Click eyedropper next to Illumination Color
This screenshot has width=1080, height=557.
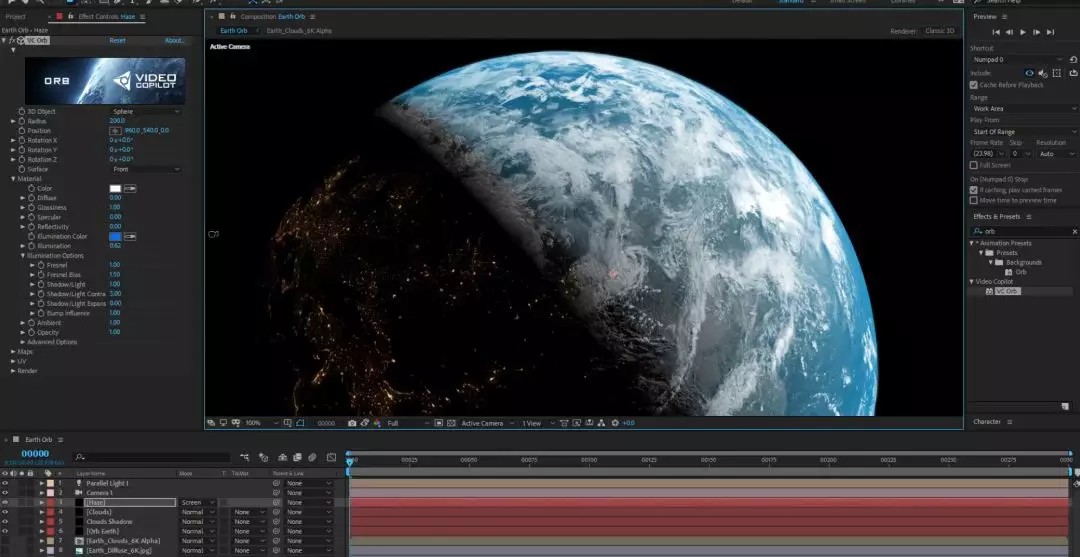click(129, 237)
